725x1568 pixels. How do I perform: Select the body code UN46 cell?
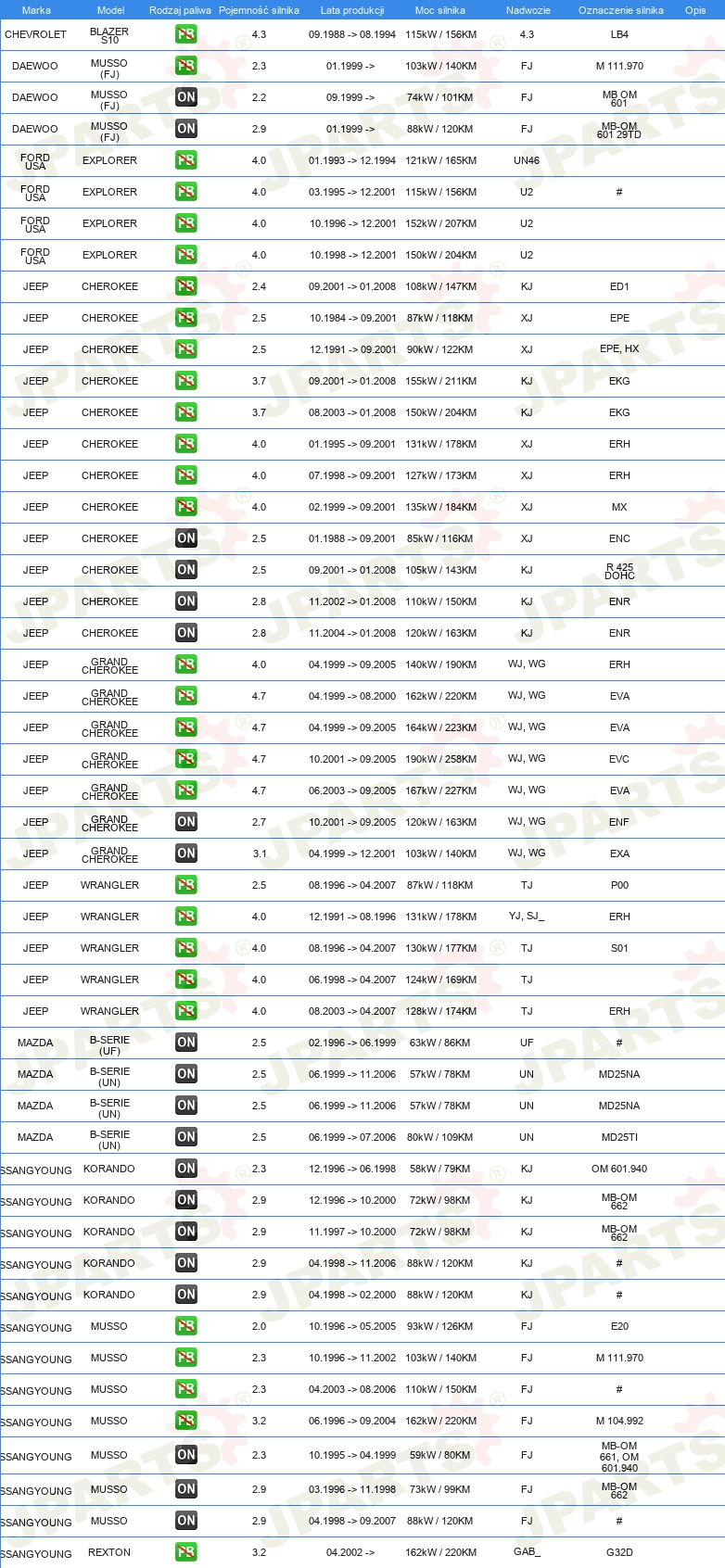click(527, 160)
